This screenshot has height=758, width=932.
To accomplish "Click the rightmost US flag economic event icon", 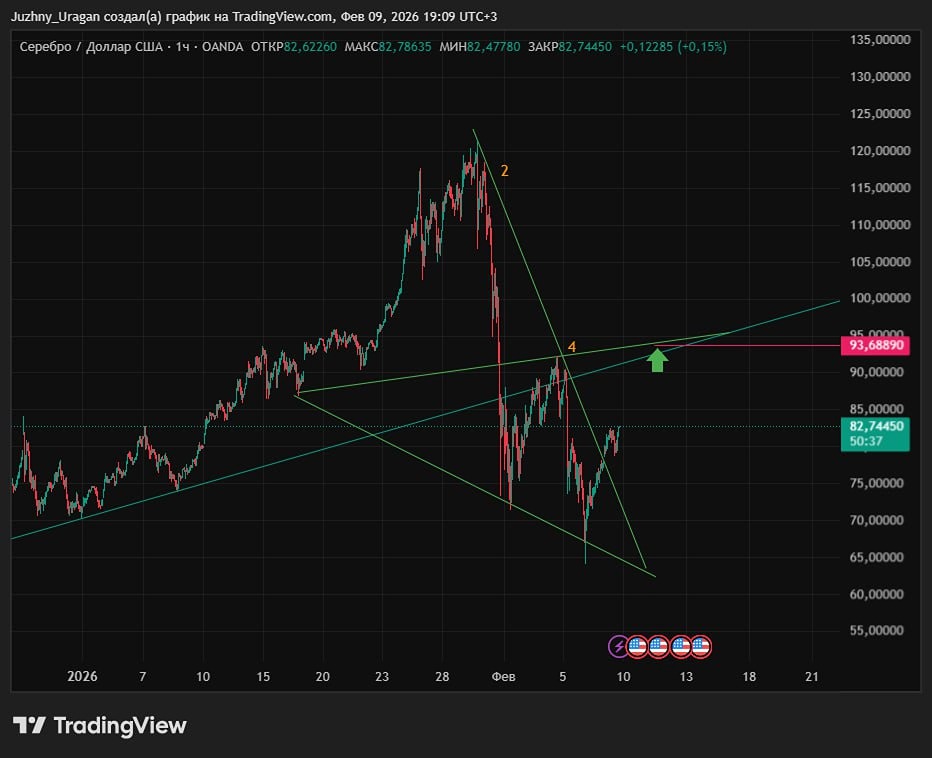I will [701, 646].
